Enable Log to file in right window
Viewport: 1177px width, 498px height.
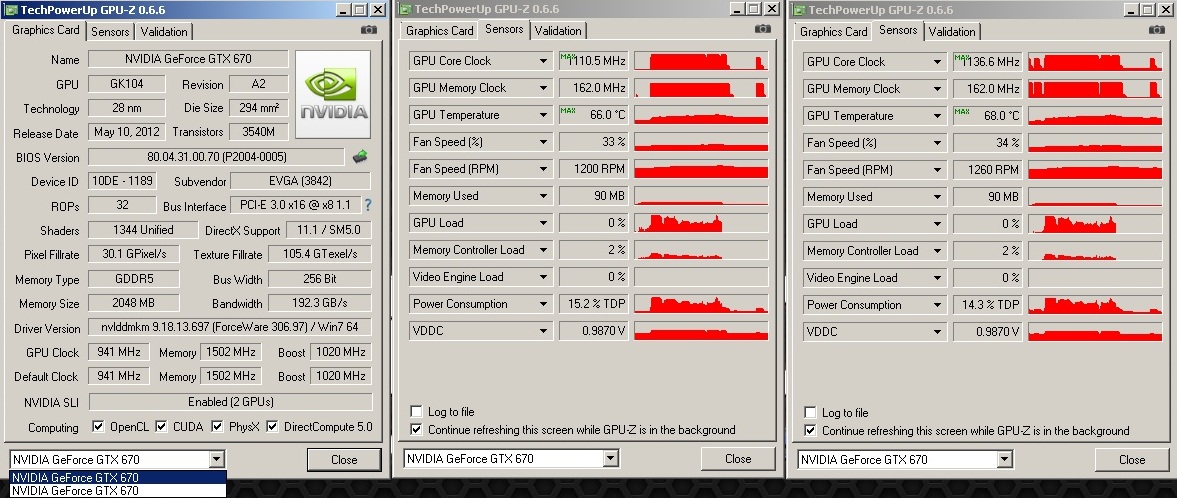click(810, 412)
